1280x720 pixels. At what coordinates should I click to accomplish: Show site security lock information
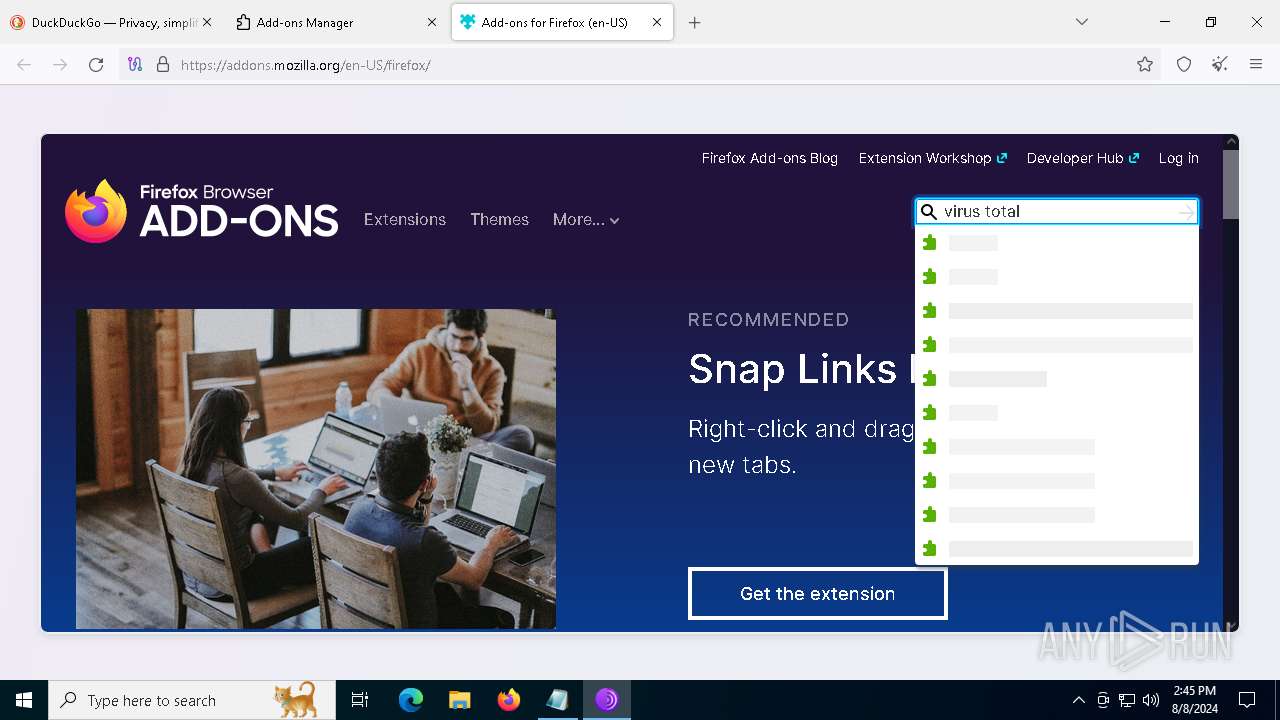point(163,64)
